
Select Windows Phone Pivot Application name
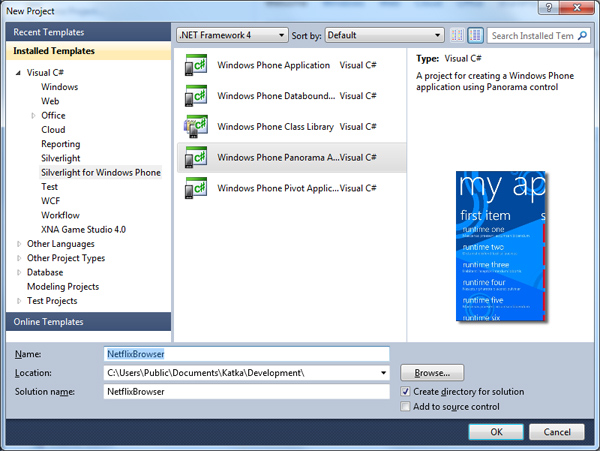click(x=278, y=188)
